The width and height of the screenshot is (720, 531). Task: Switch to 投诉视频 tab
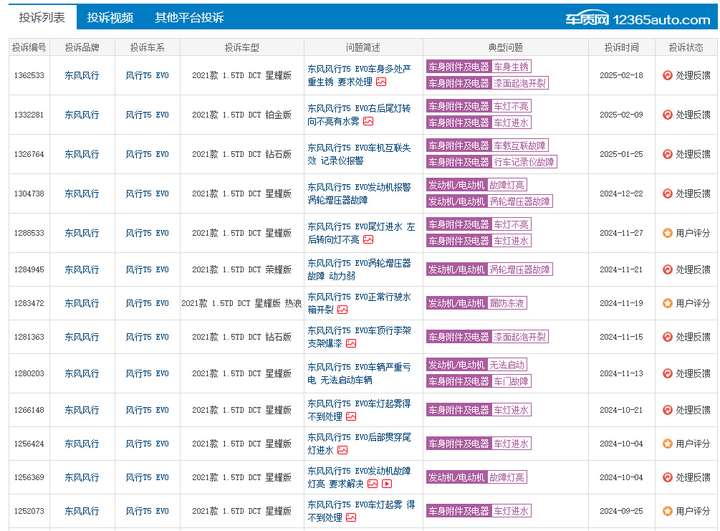click(110, 17)
